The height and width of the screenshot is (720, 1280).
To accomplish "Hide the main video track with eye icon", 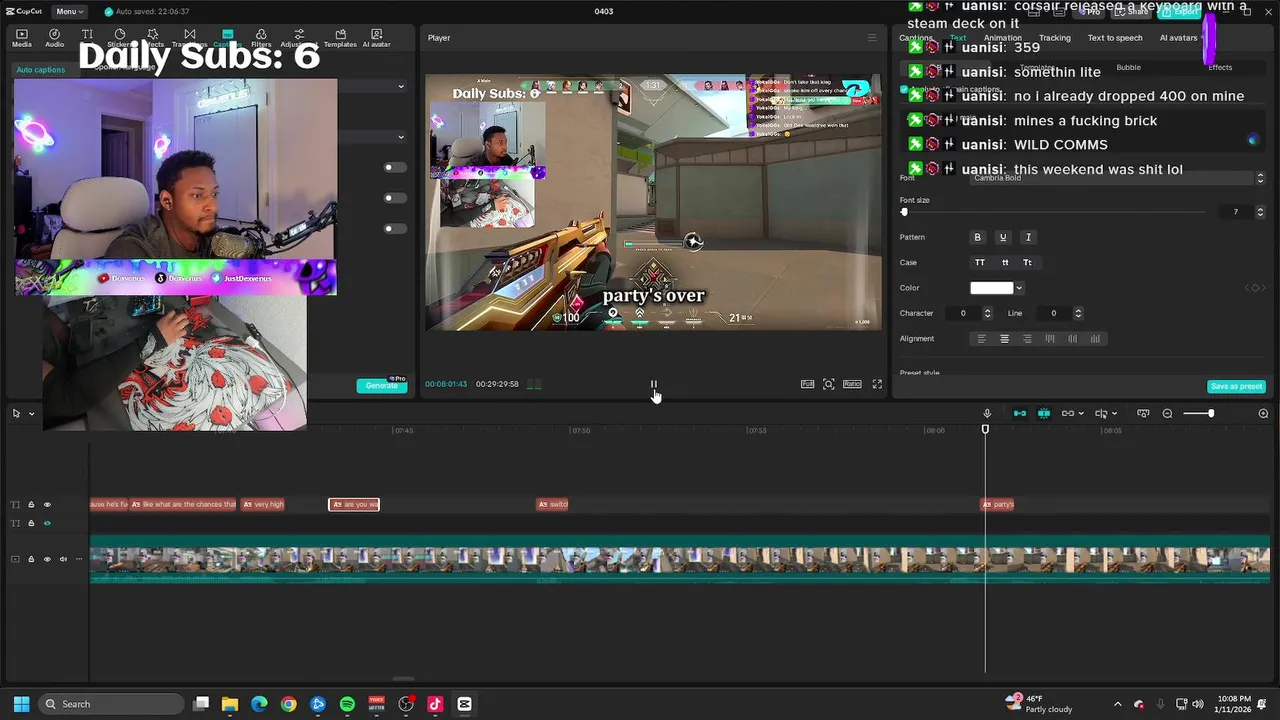I will [x=47, y=559].
